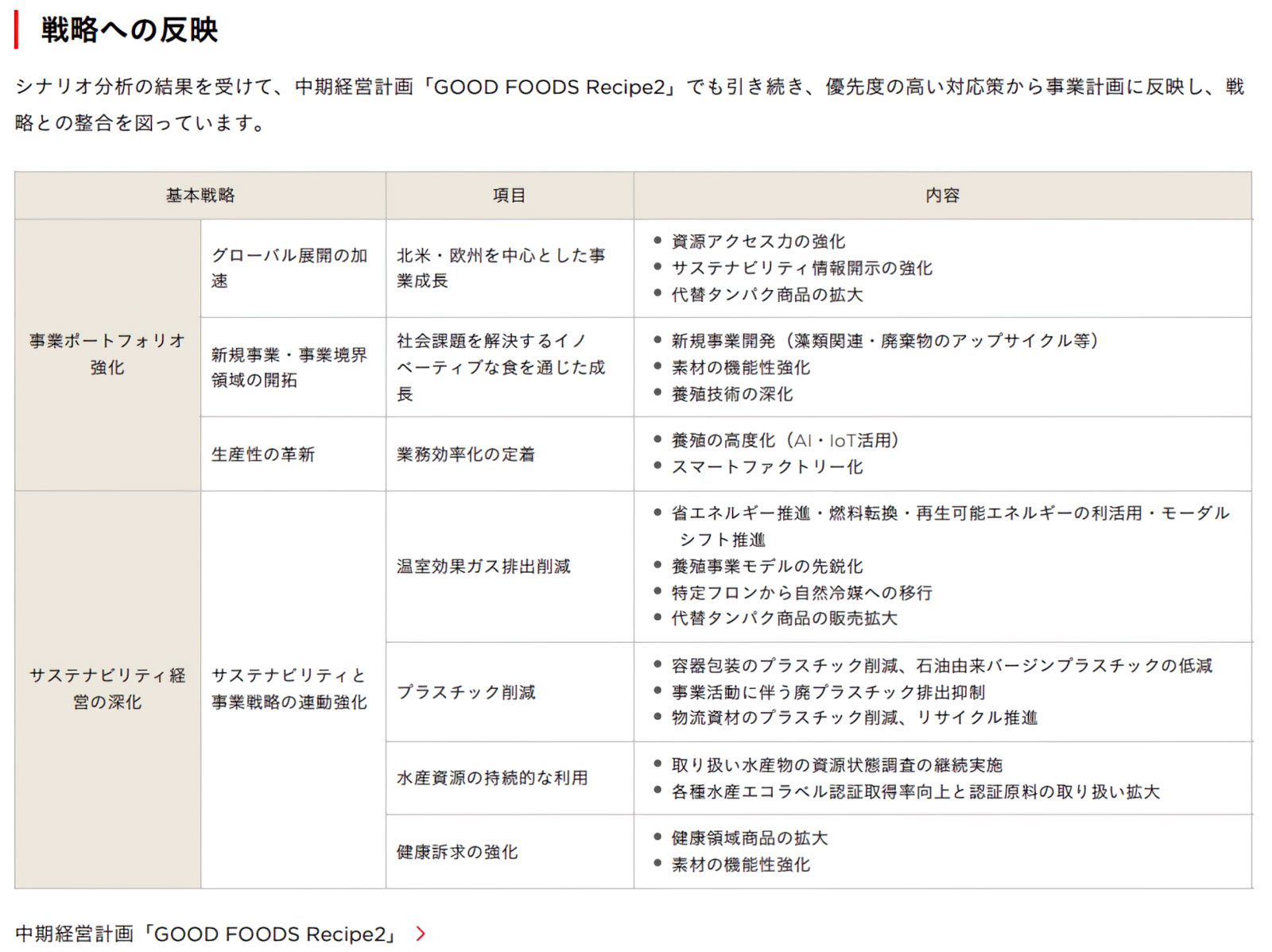Click the スマートファクトリー化 bullet text
Screen dimensions: 1272x952
pyautogui.click(x=767, y=467)
